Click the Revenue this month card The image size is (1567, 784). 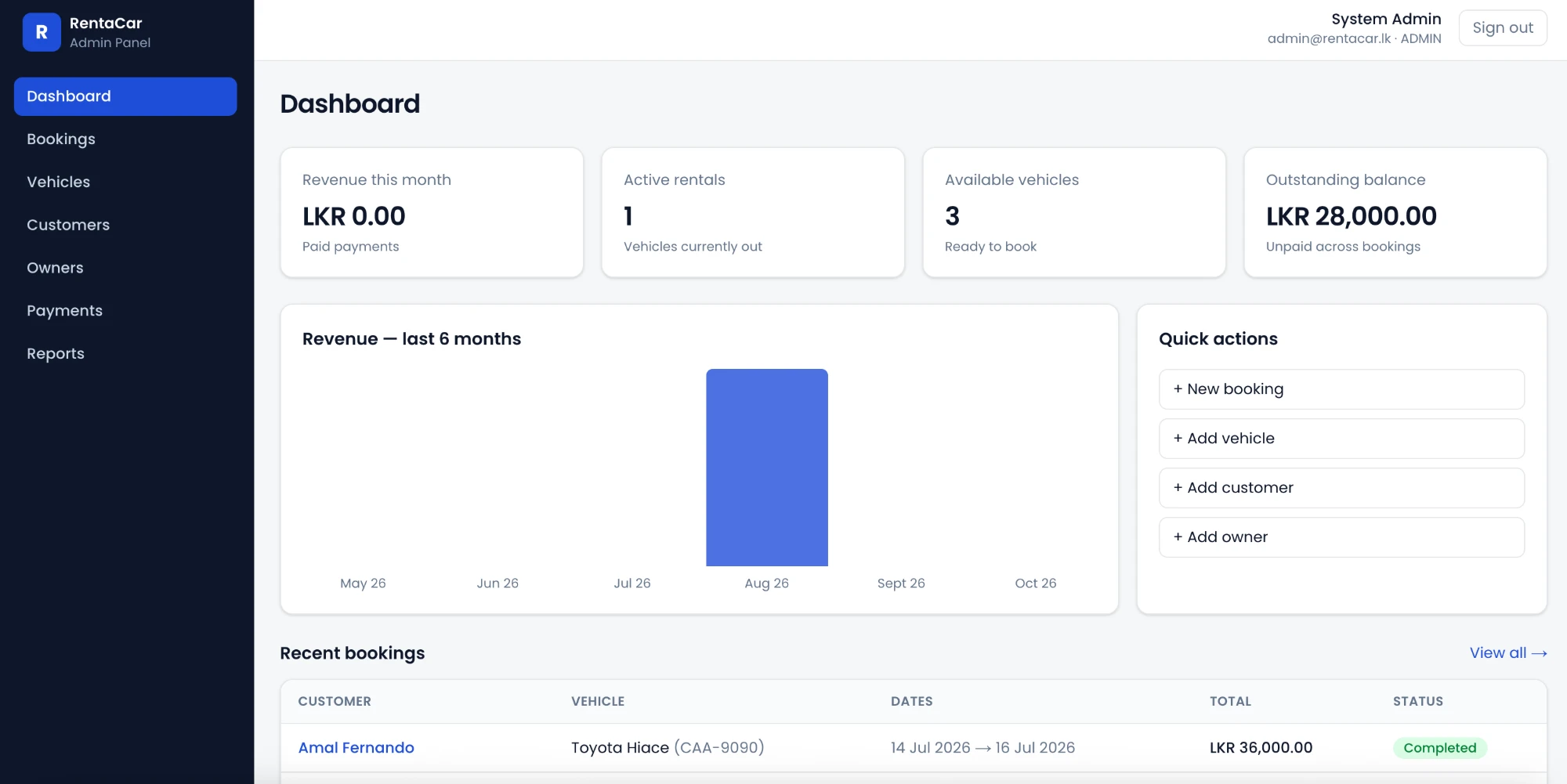click(432, 212)
